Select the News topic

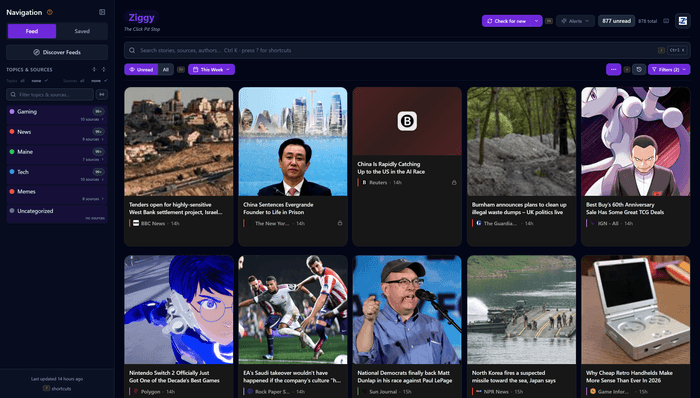57,135
